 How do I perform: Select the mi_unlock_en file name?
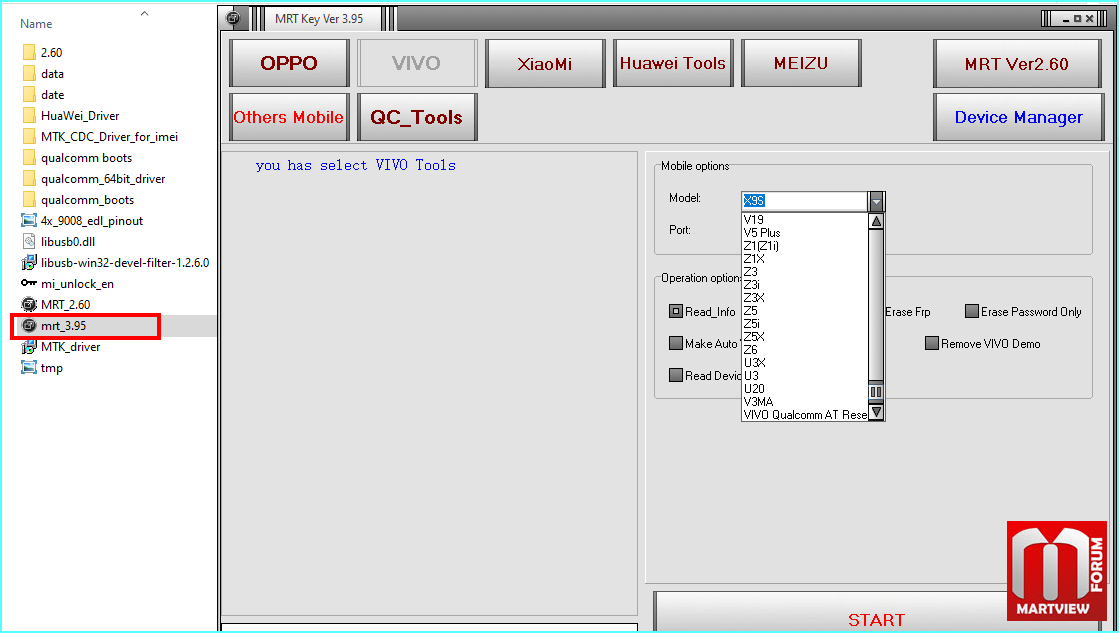77,284
